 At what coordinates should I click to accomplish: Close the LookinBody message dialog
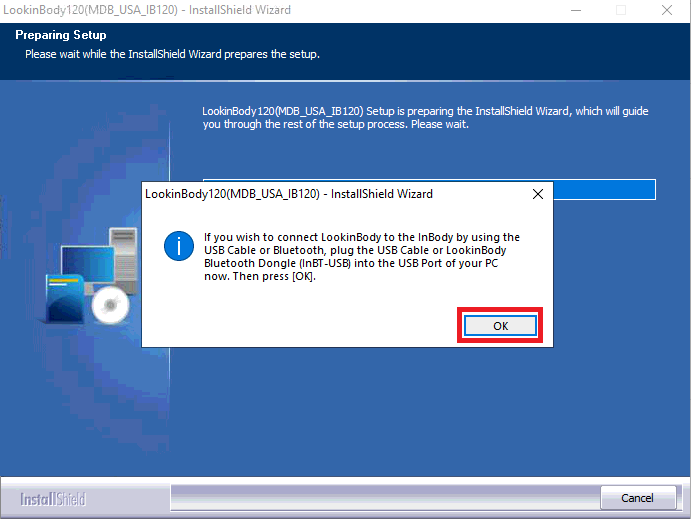click(x=538, y=194)
